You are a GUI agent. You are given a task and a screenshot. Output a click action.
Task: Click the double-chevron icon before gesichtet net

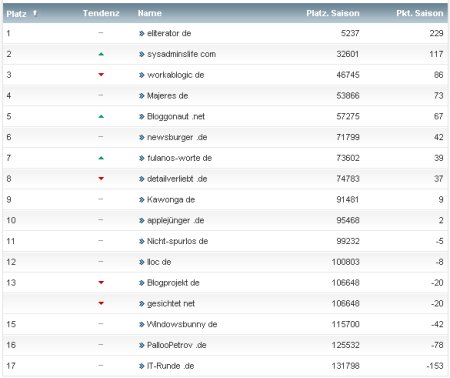(142, 304)
